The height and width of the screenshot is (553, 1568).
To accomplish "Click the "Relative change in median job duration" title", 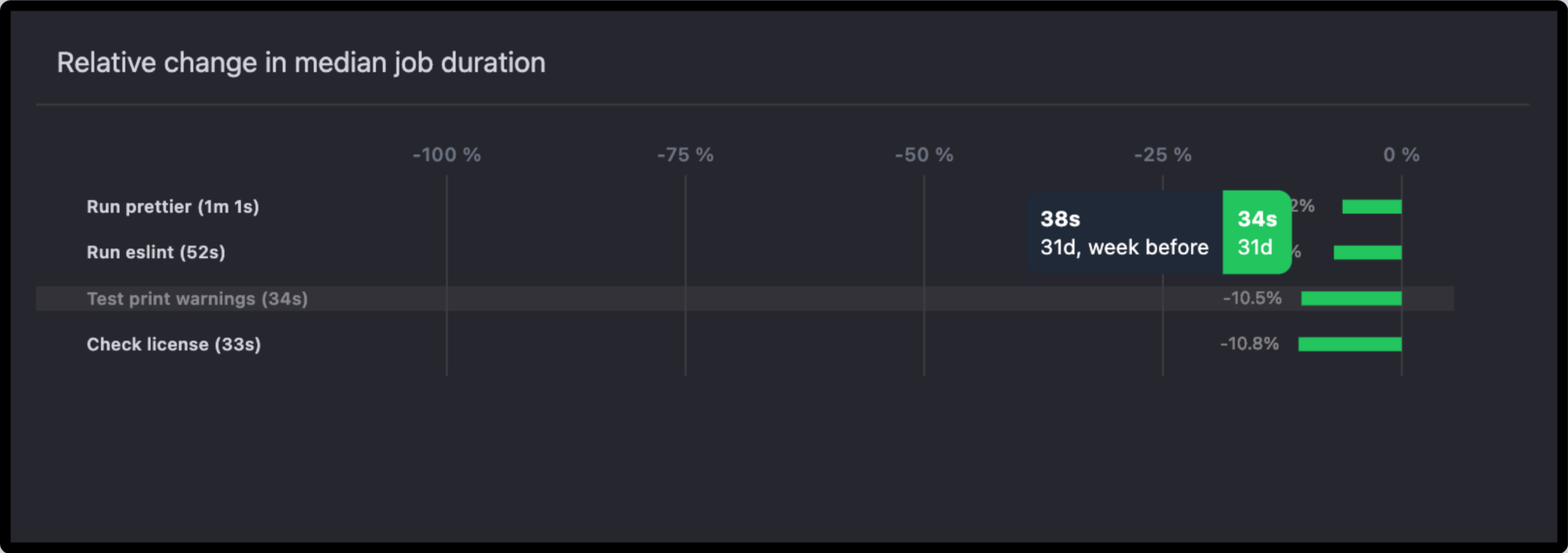I will pyautogui.click(x=301, y=63).
